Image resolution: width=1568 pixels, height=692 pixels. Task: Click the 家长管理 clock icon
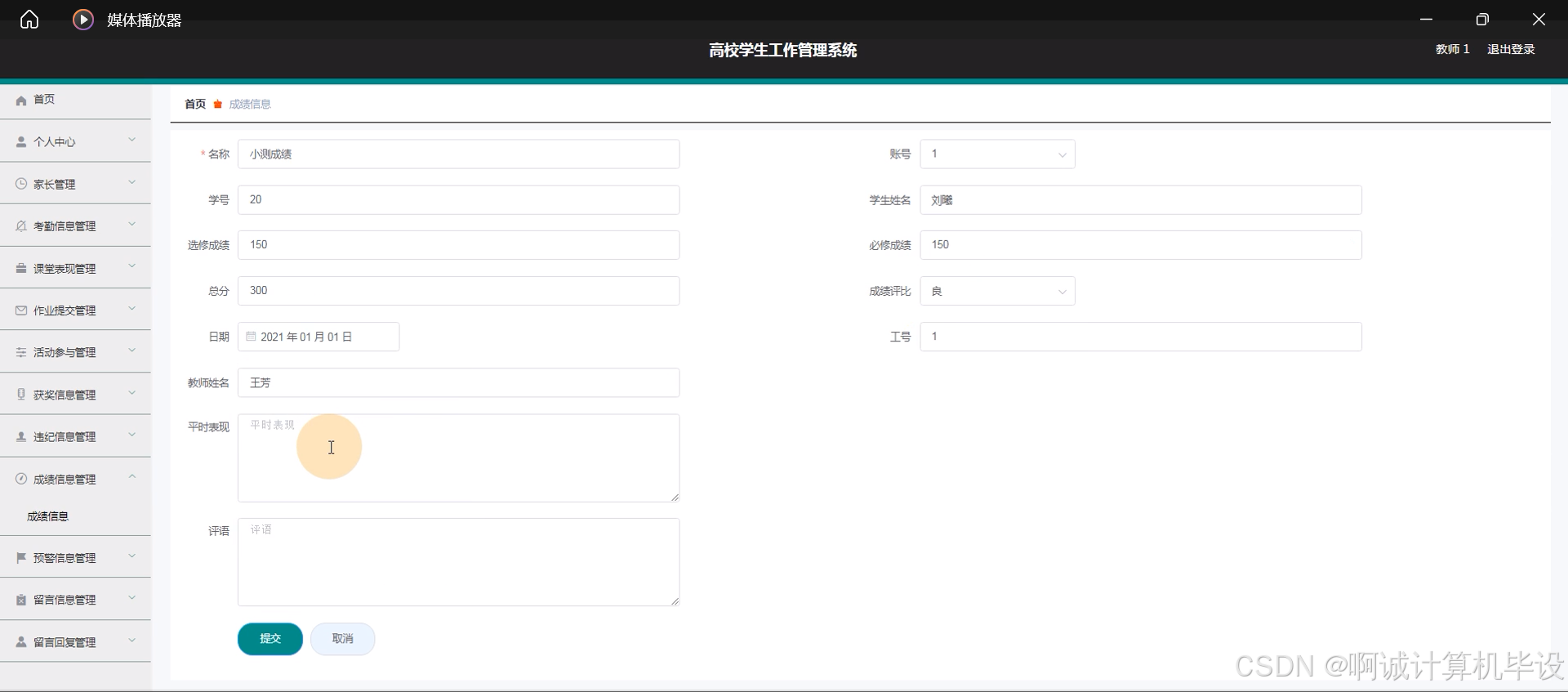pyautogui.click(x=21, y=184)
